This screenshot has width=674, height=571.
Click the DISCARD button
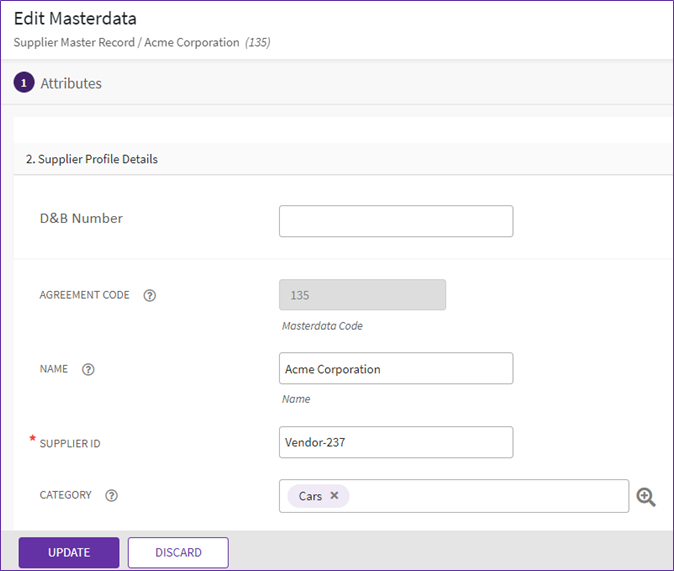click(178, 553)
